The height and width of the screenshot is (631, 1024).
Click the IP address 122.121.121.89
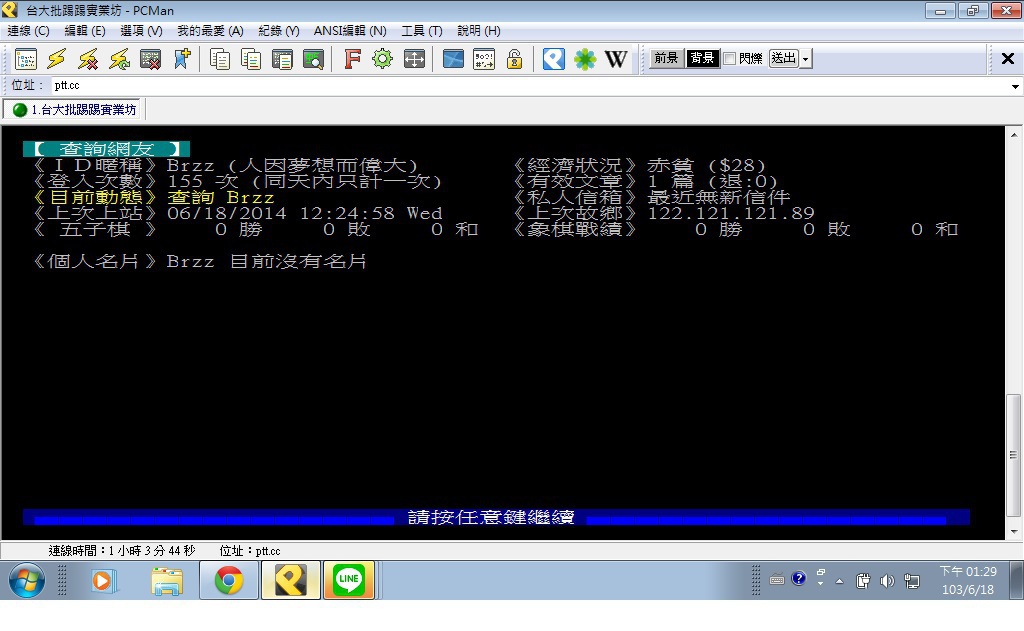click(731, 214)
